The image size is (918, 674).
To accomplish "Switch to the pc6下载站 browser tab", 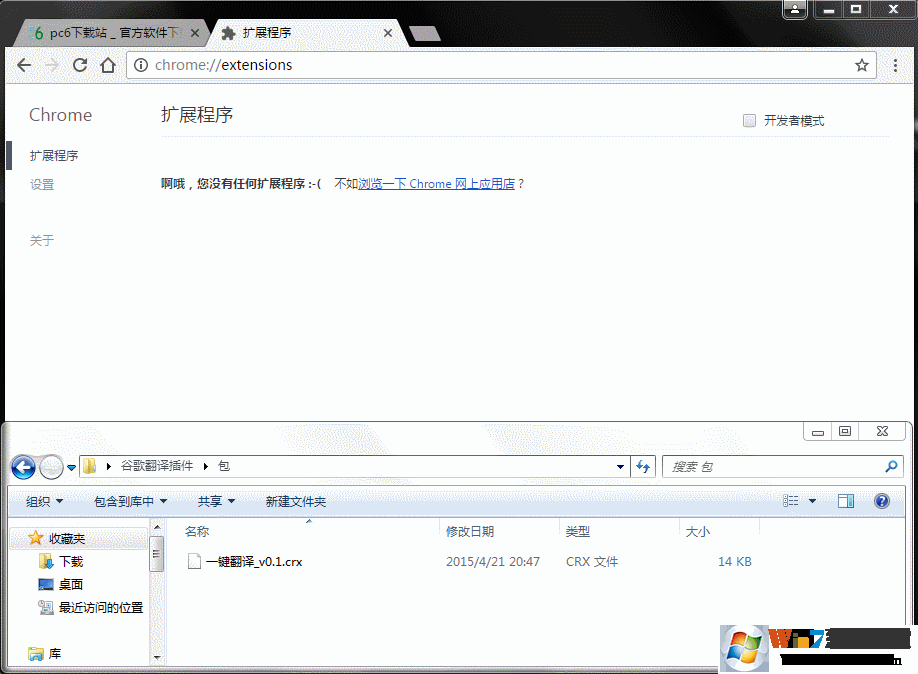I will 100,32.
